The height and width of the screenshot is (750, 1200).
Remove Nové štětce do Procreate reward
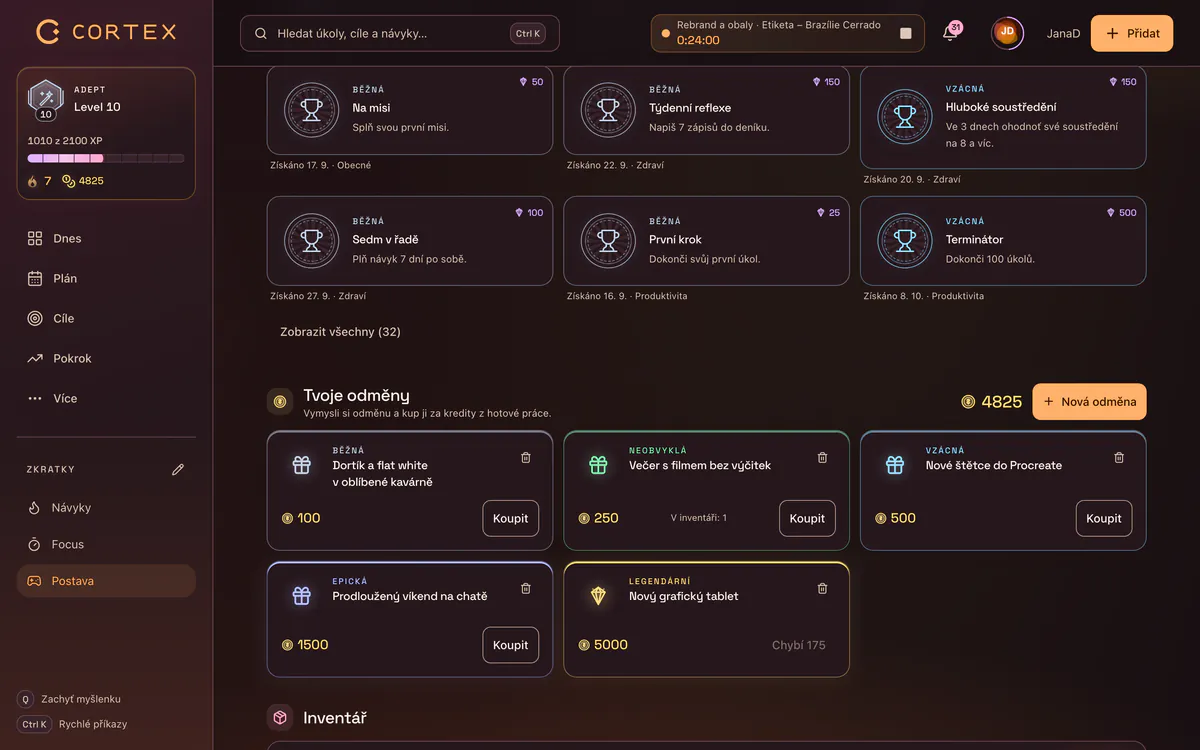click(x=1119, y=457)
